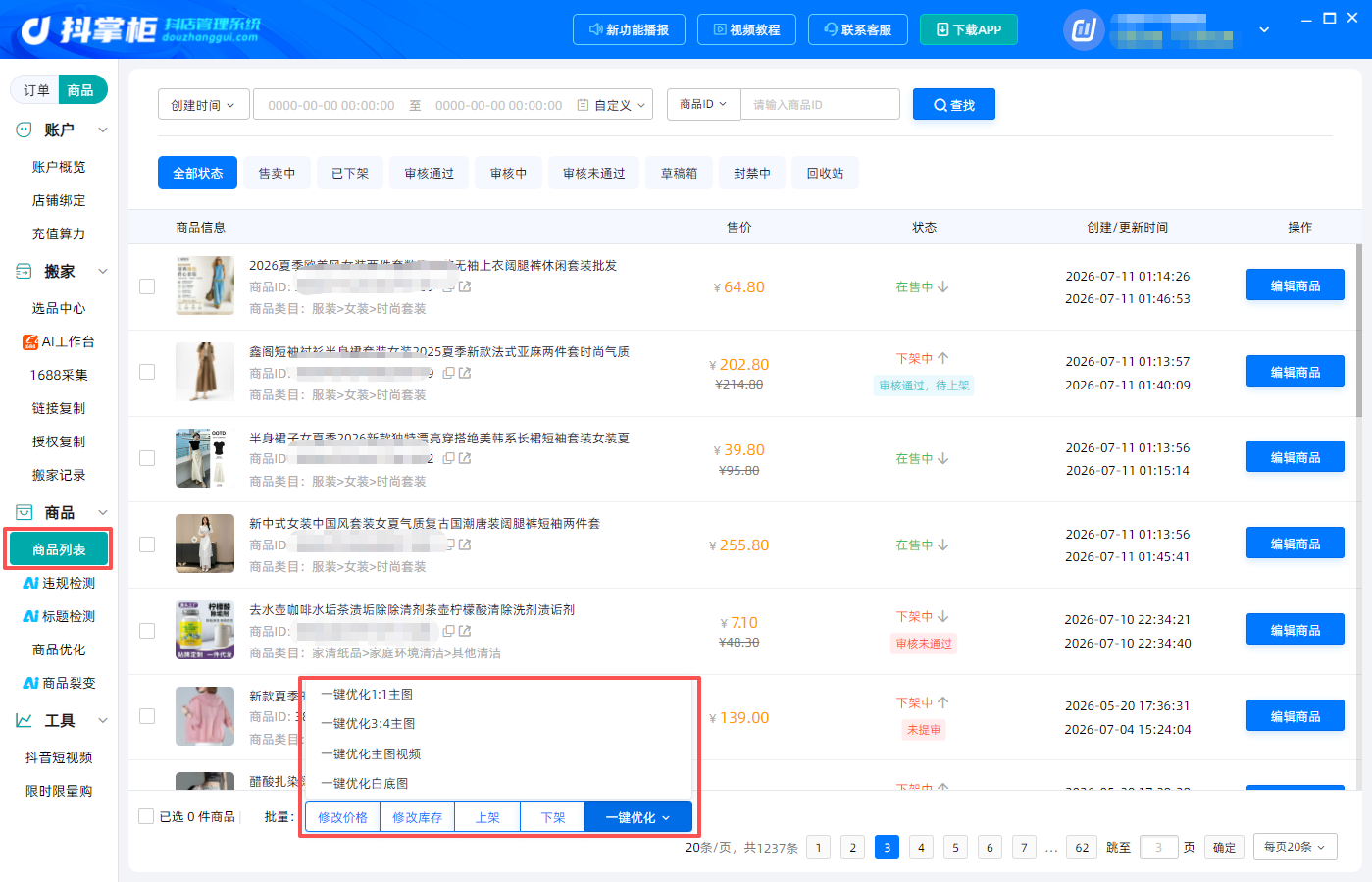Open the 商品ID search type dropdown
This screenshot has height=882, width=1372.
[703, 104]
